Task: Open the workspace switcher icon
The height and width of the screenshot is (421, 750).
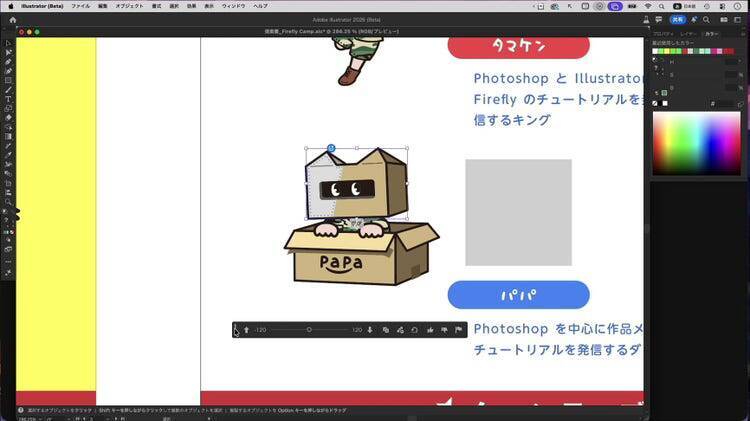Action: [738, 20]
